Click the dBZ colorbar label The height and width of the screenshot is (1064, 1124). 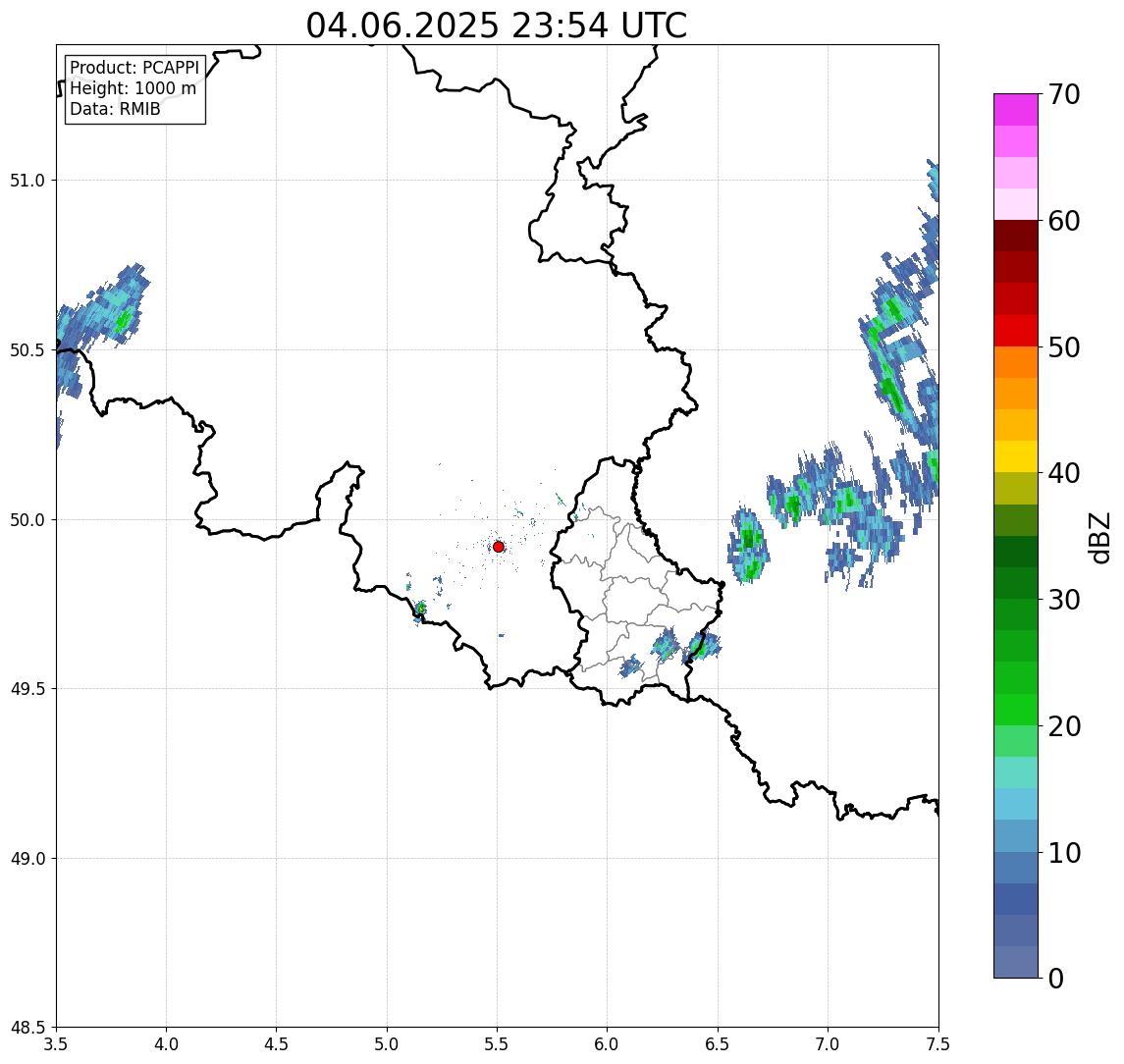(x=1098, y=537)
